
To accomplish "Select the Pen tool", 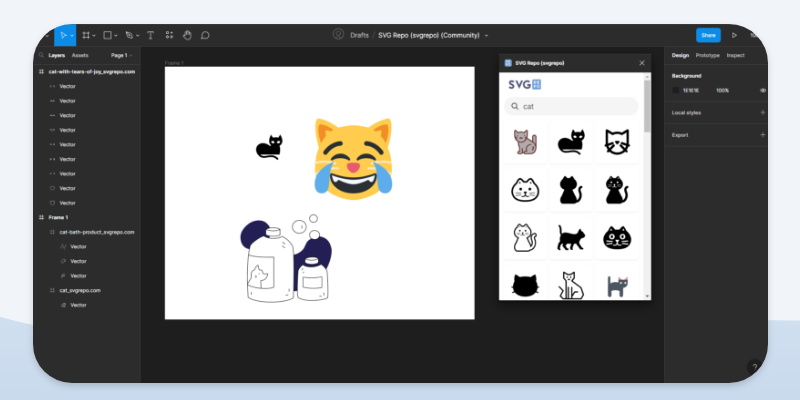I will pos(129,35).
